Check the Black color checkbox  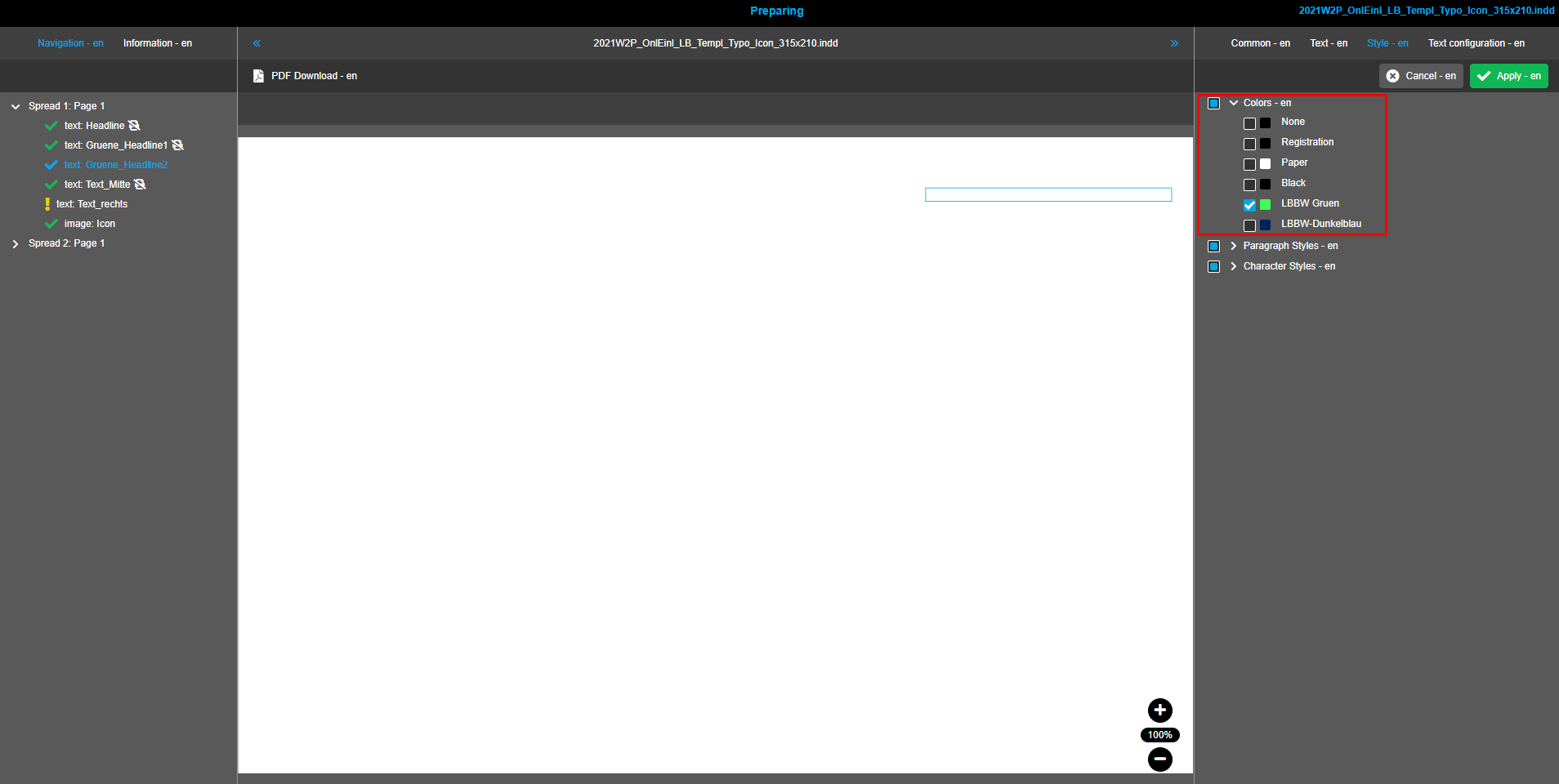click(x=1249, y=185)
